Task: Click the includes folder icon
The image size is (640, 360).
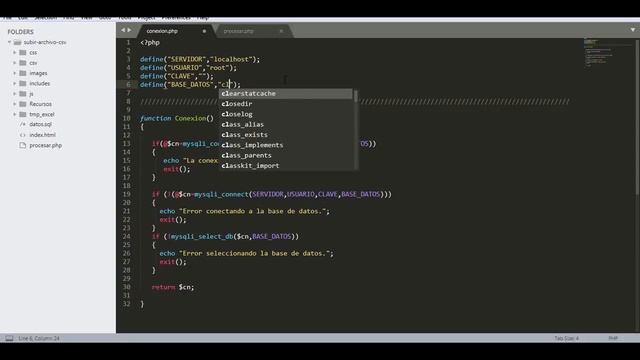Action: point(23,83)
